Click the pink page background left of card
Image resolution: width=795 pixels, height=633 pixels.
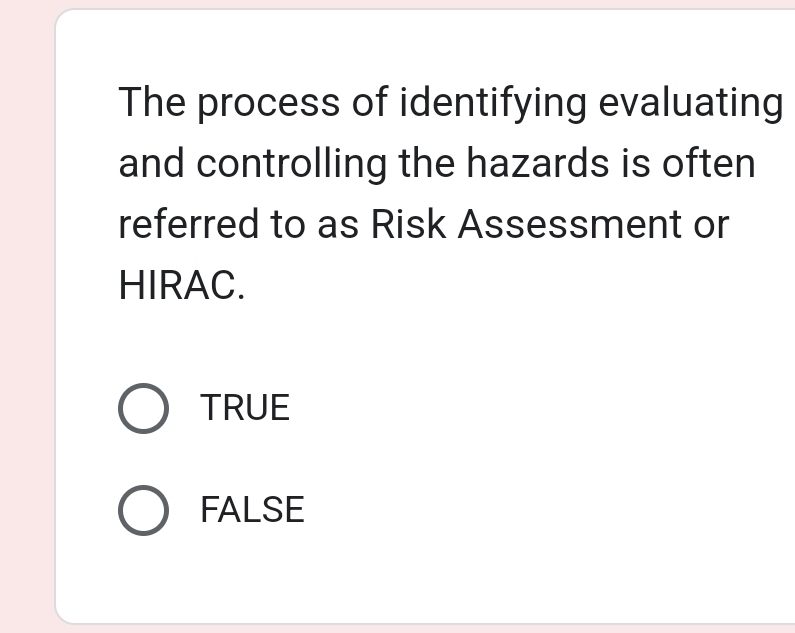25,320
